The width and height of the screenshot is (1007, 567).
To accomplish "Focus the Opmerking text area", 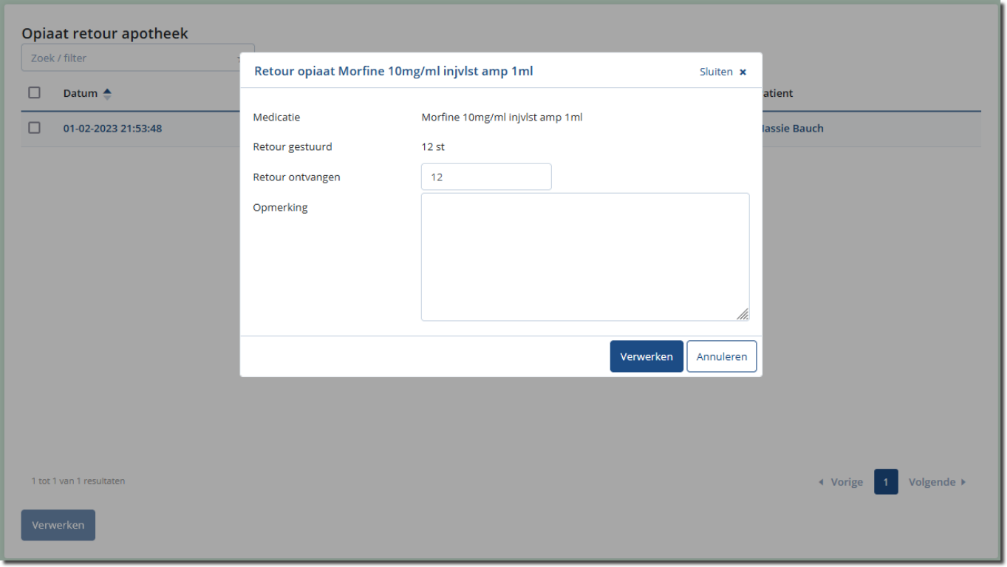I will (x=584, y=257).
